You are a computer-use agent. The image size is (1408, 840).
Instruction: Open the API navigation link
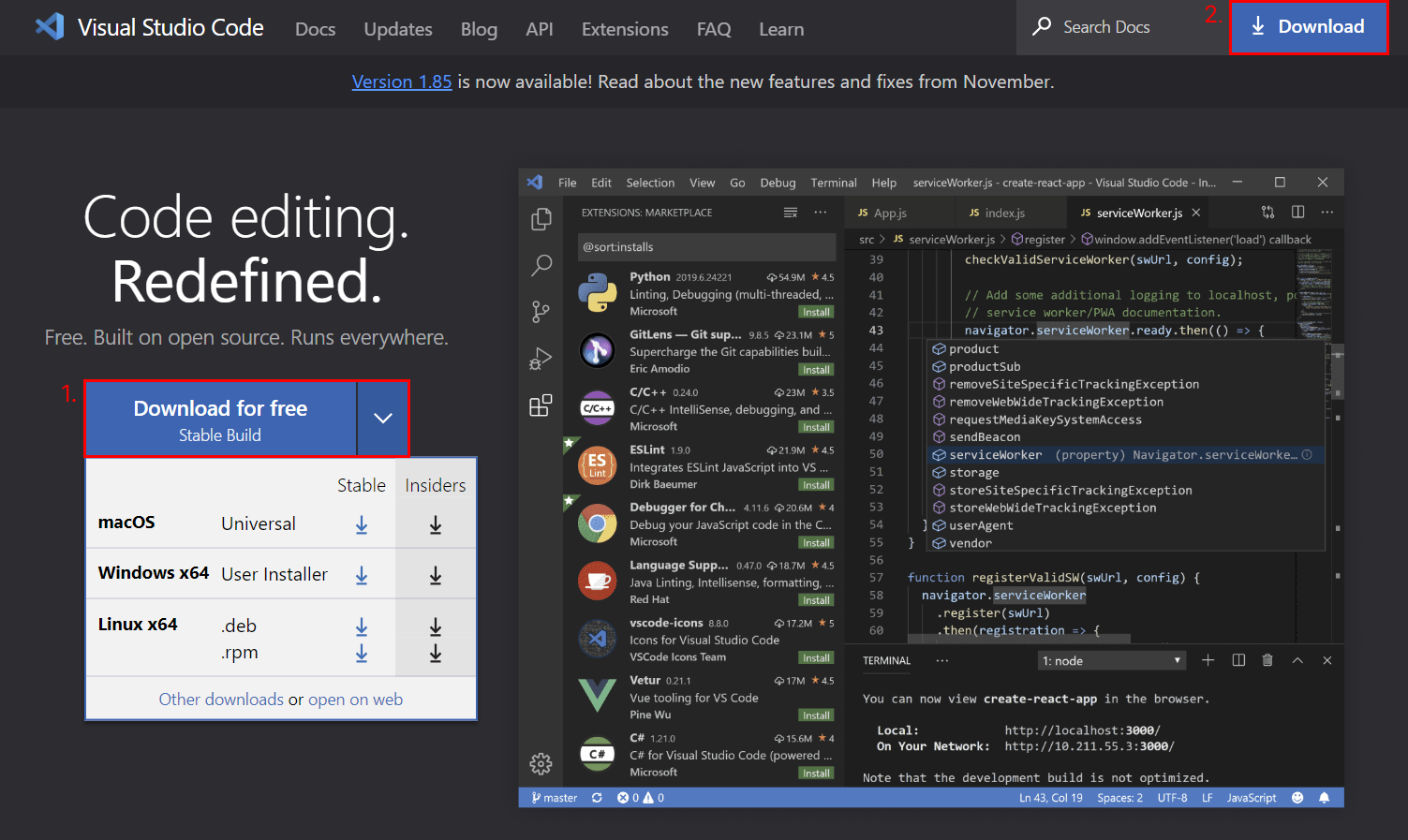(540, 29)
